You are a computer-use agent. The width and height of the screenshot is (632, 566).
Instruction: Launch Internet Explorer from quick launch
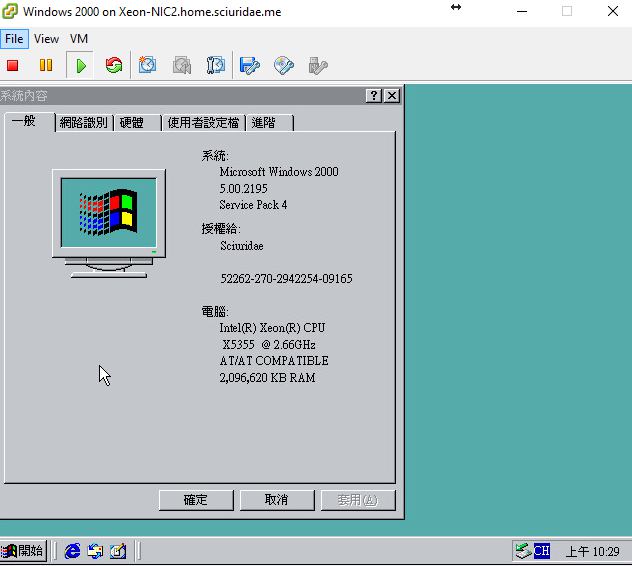[x=73, y=551]
